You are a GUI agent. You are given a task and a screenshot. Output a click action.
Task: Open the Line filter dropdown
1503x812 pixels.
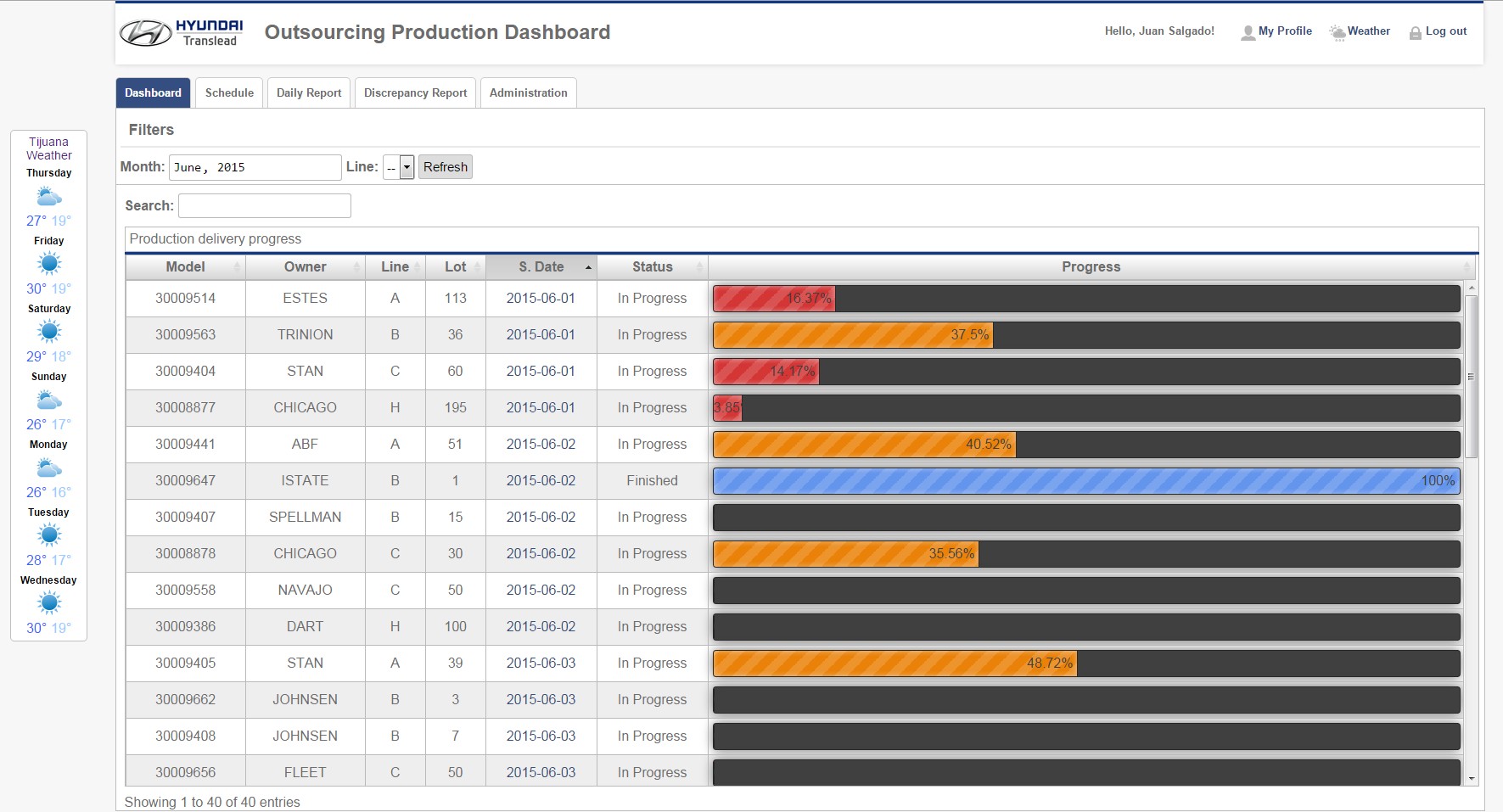click(398, 167)
